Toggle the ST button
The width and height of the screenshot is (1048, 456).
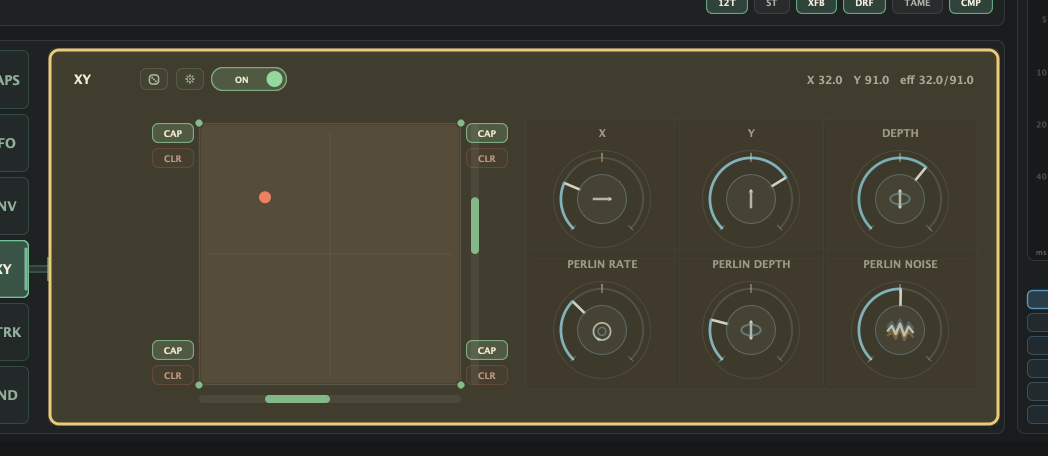pos(772,4)
